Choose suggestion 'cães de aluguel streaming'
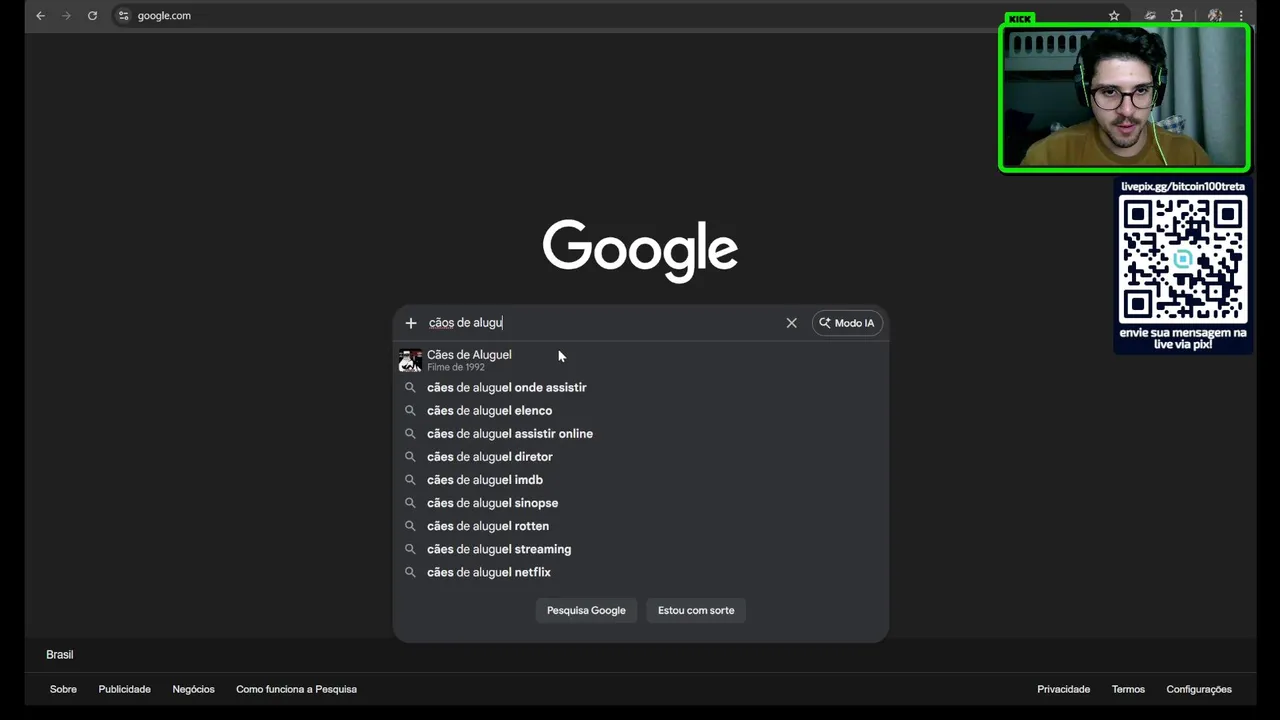The width and height of the screenshot is (1280, 720). [x=640, y=549]
